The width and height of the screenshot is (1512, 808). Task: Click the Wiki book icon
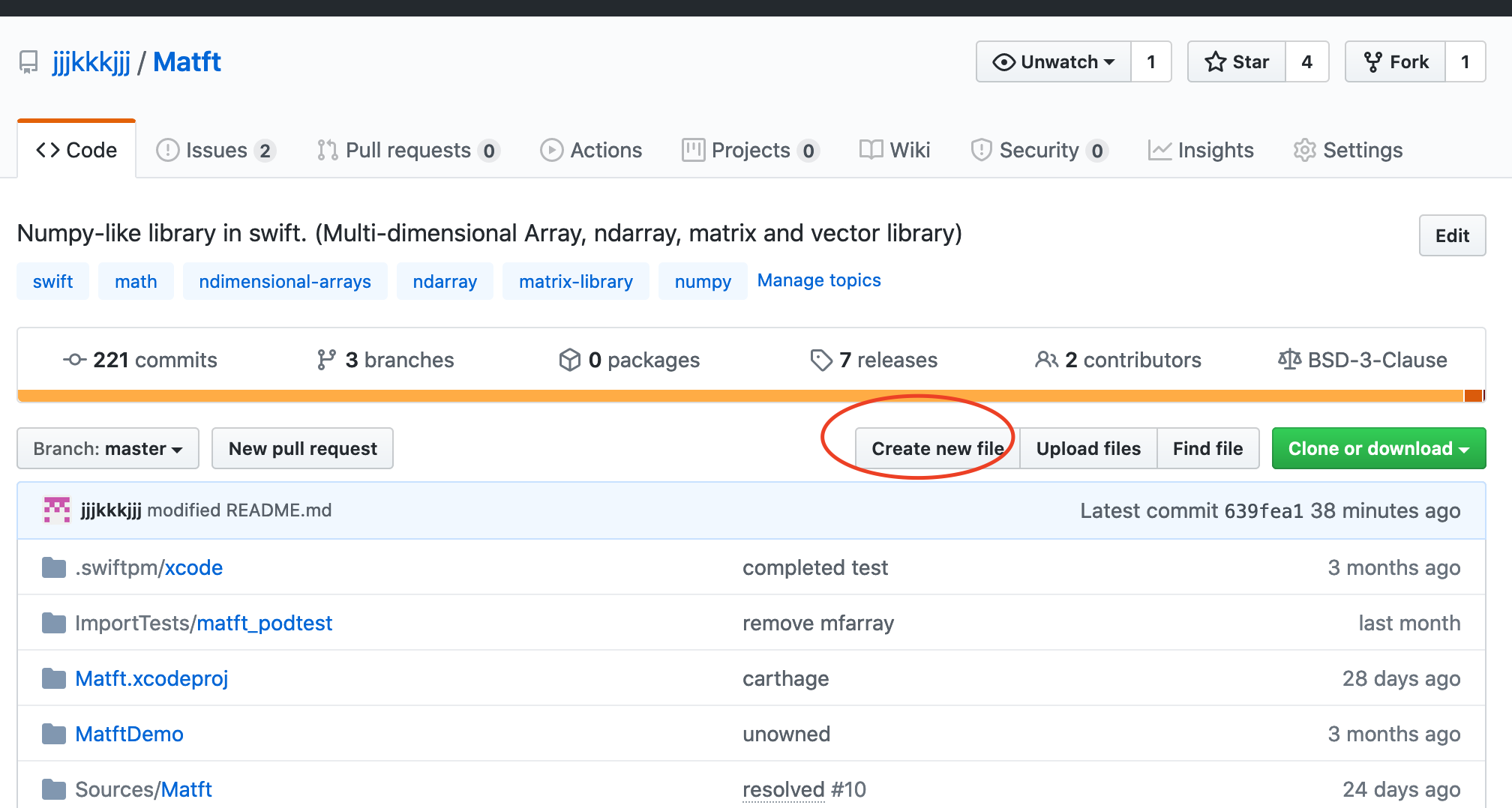coord(871,150)
